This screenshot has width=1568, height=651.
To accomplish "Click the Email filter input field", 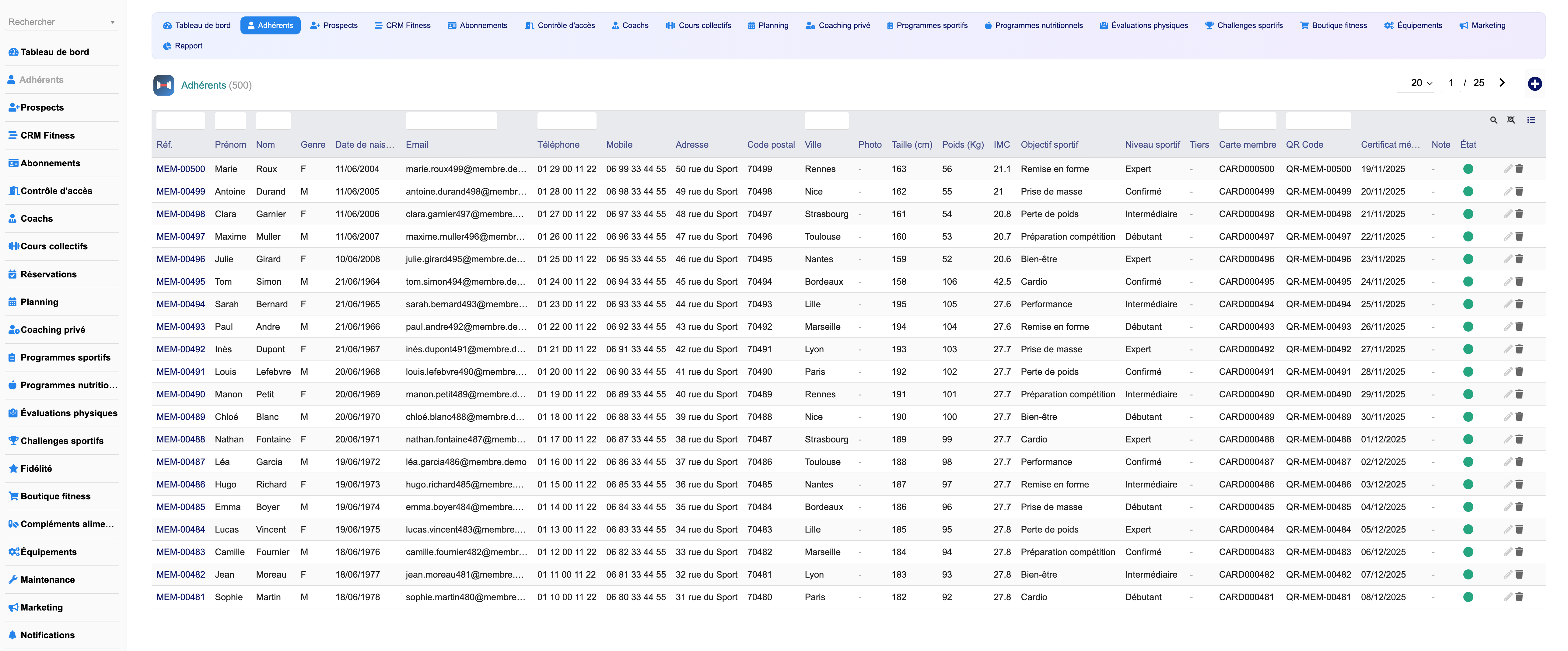I will [x=451, y=121].
